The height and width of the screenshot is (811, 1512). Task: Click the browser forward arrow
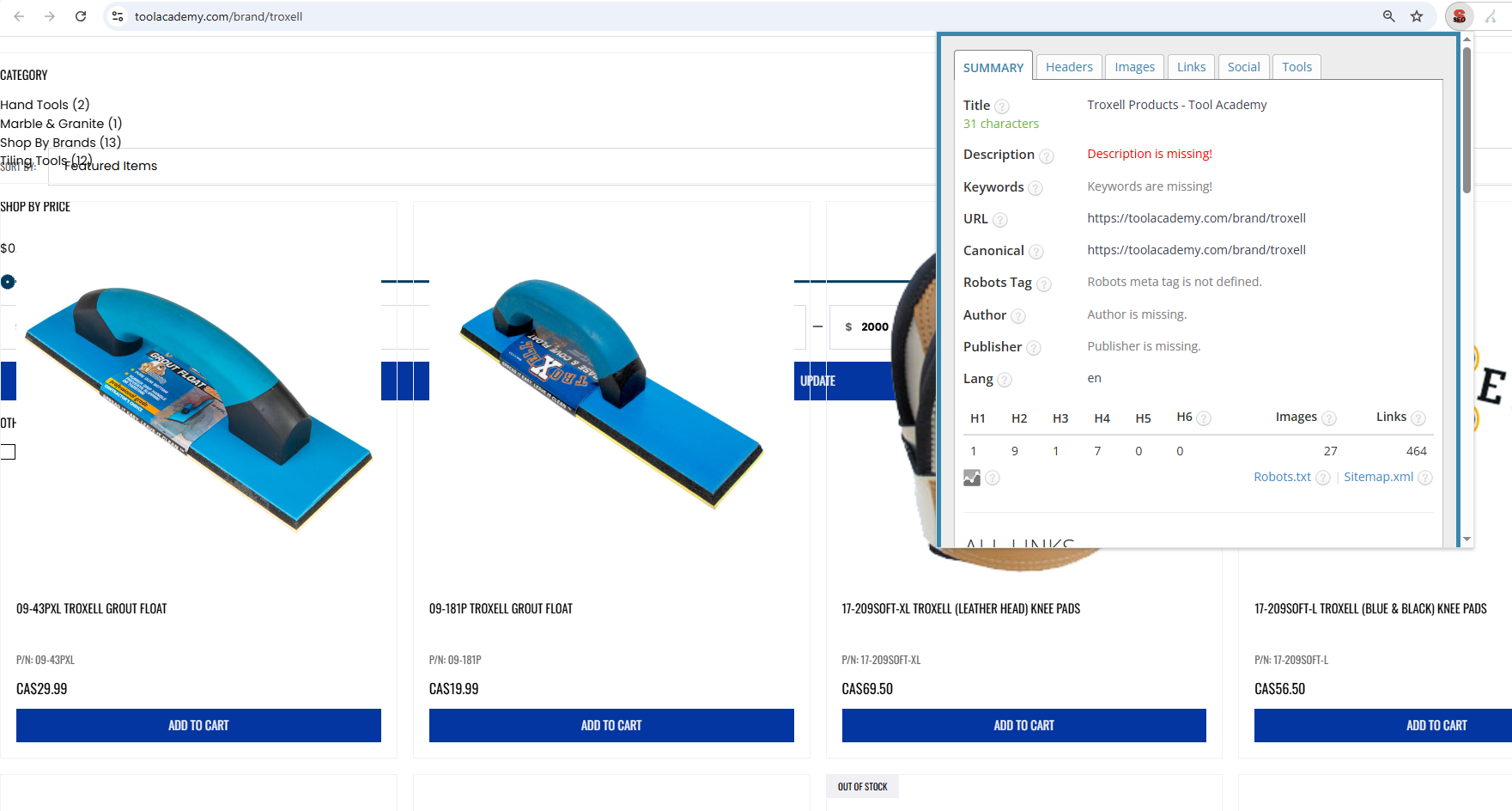point(50,16)
